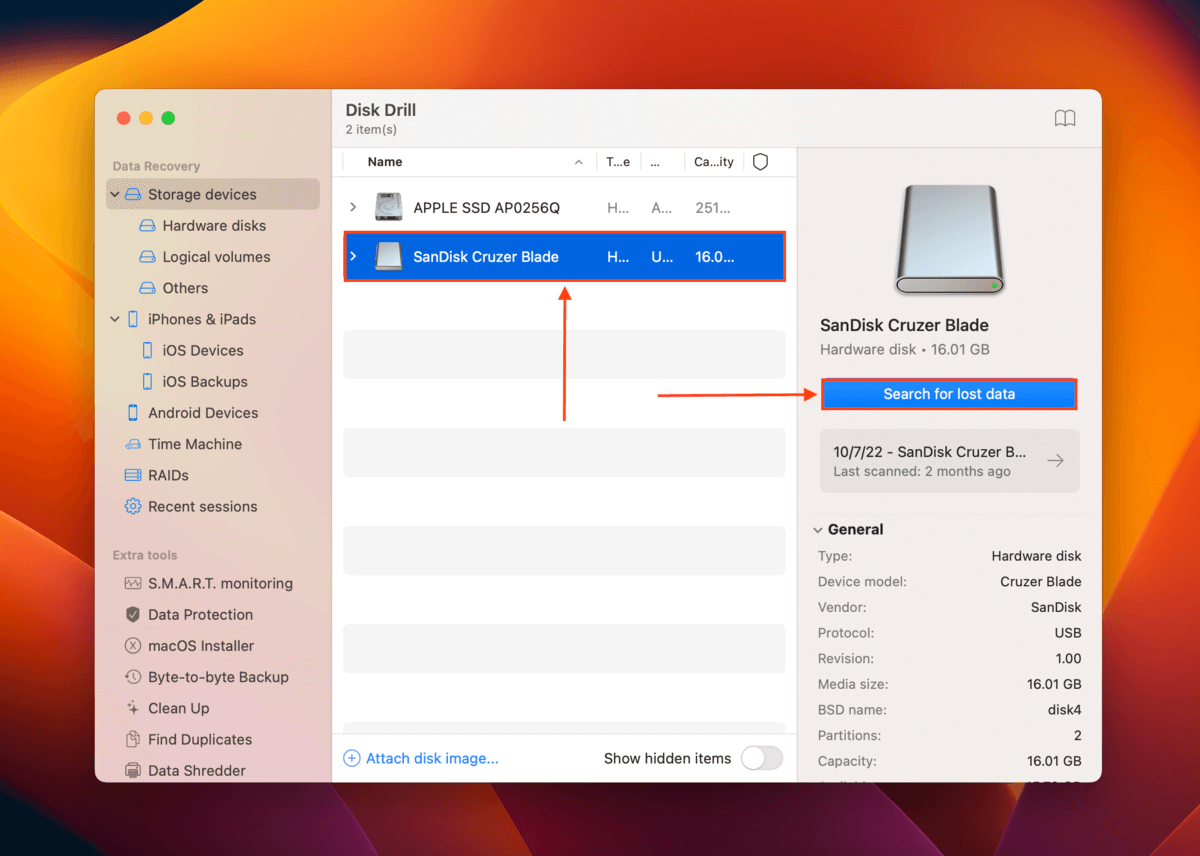Select RAIDs in sidebar
The image size is (1200, 856).
pyautogui.click(x=168, y=475)
